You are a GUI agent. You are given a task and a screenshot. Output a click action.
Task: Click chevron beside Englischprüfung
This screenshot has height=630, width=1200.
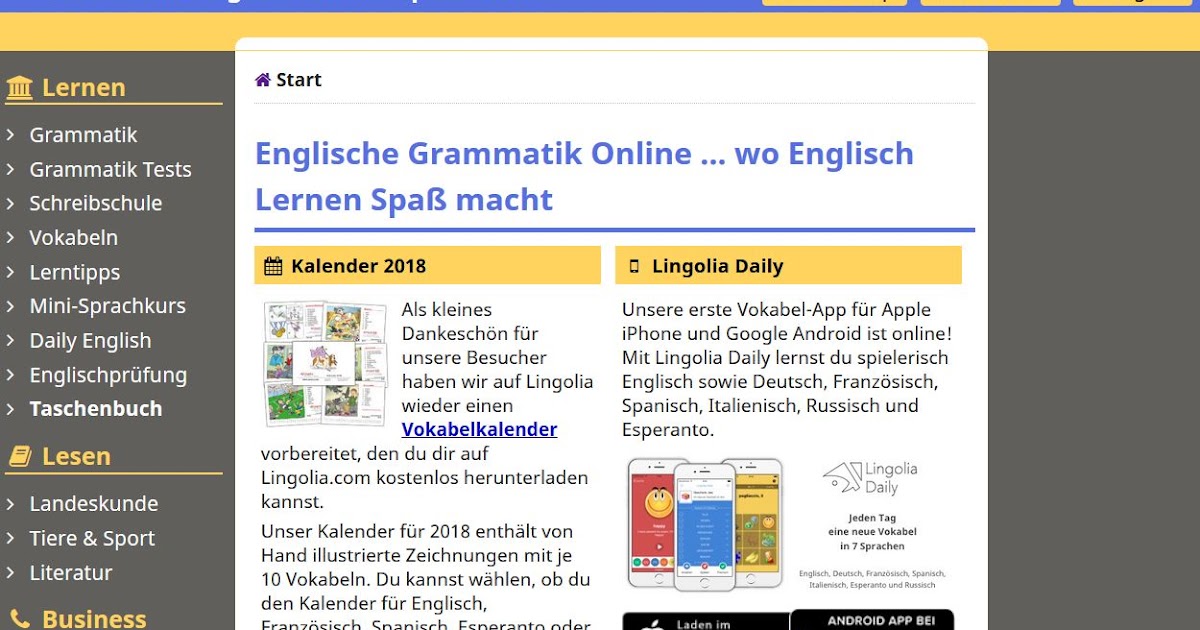[10, 376]
